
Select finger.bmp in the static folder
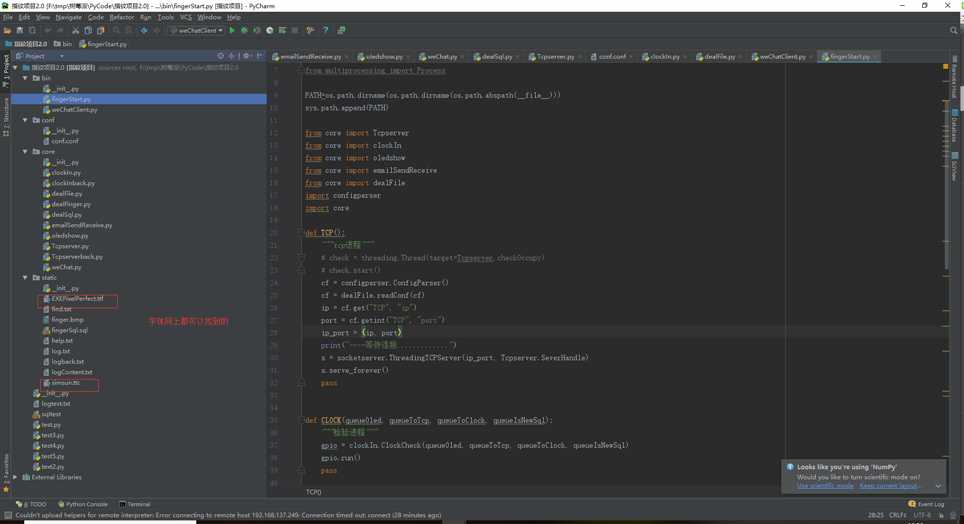(x=67, y=320)
